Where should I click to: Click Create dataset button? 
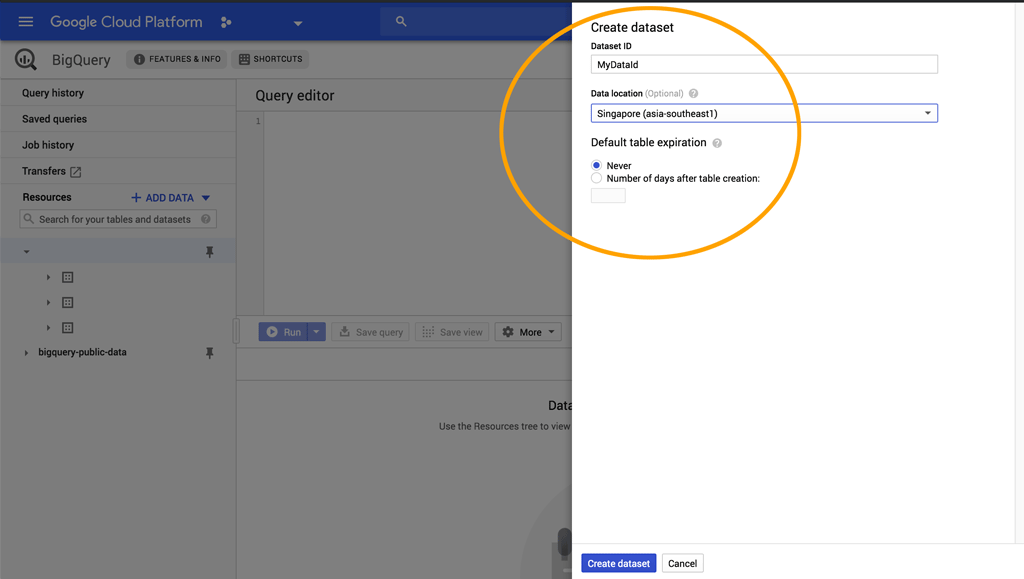coord(618,563)
